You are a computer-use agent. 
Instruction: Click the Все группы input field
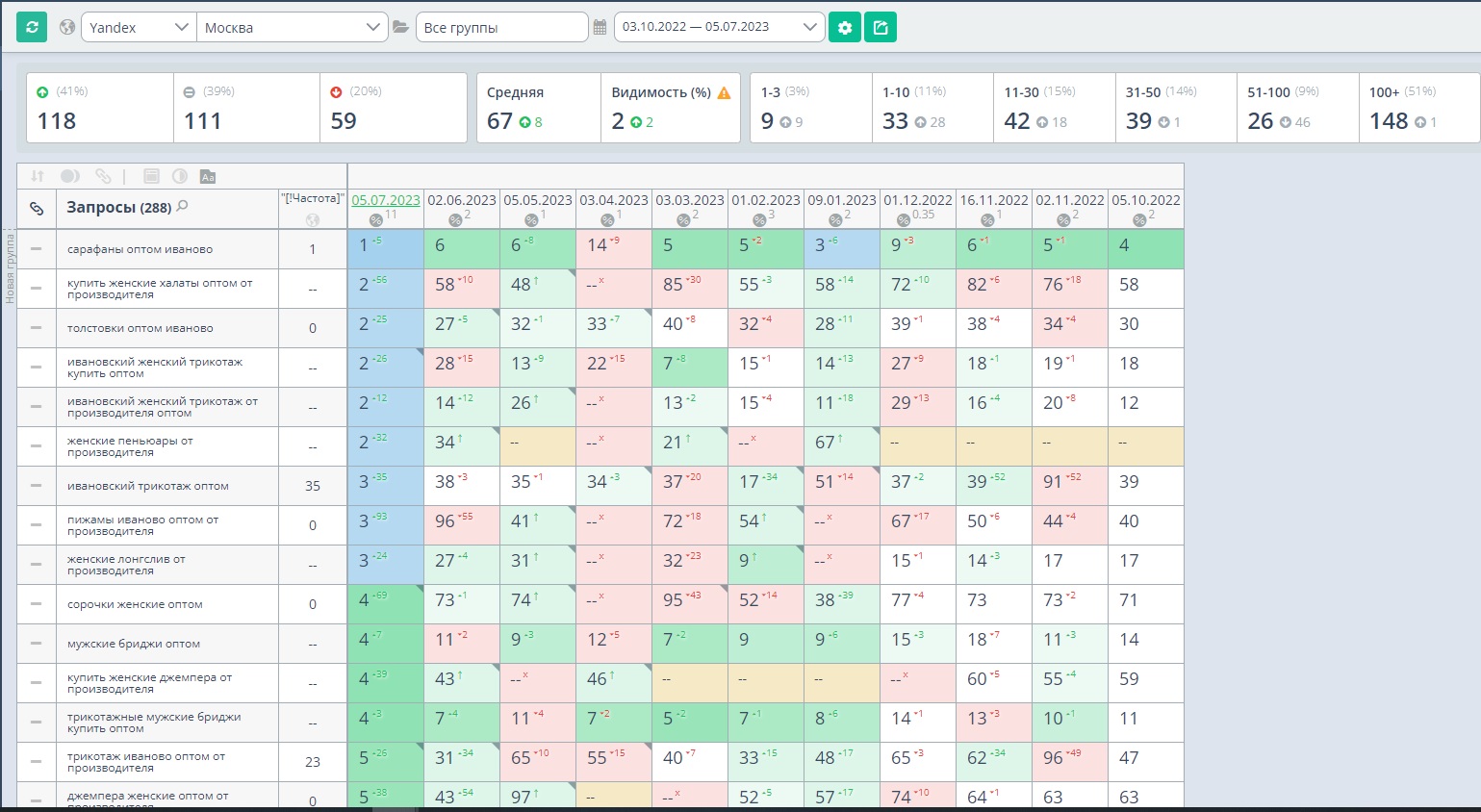[x=501, y=27]
